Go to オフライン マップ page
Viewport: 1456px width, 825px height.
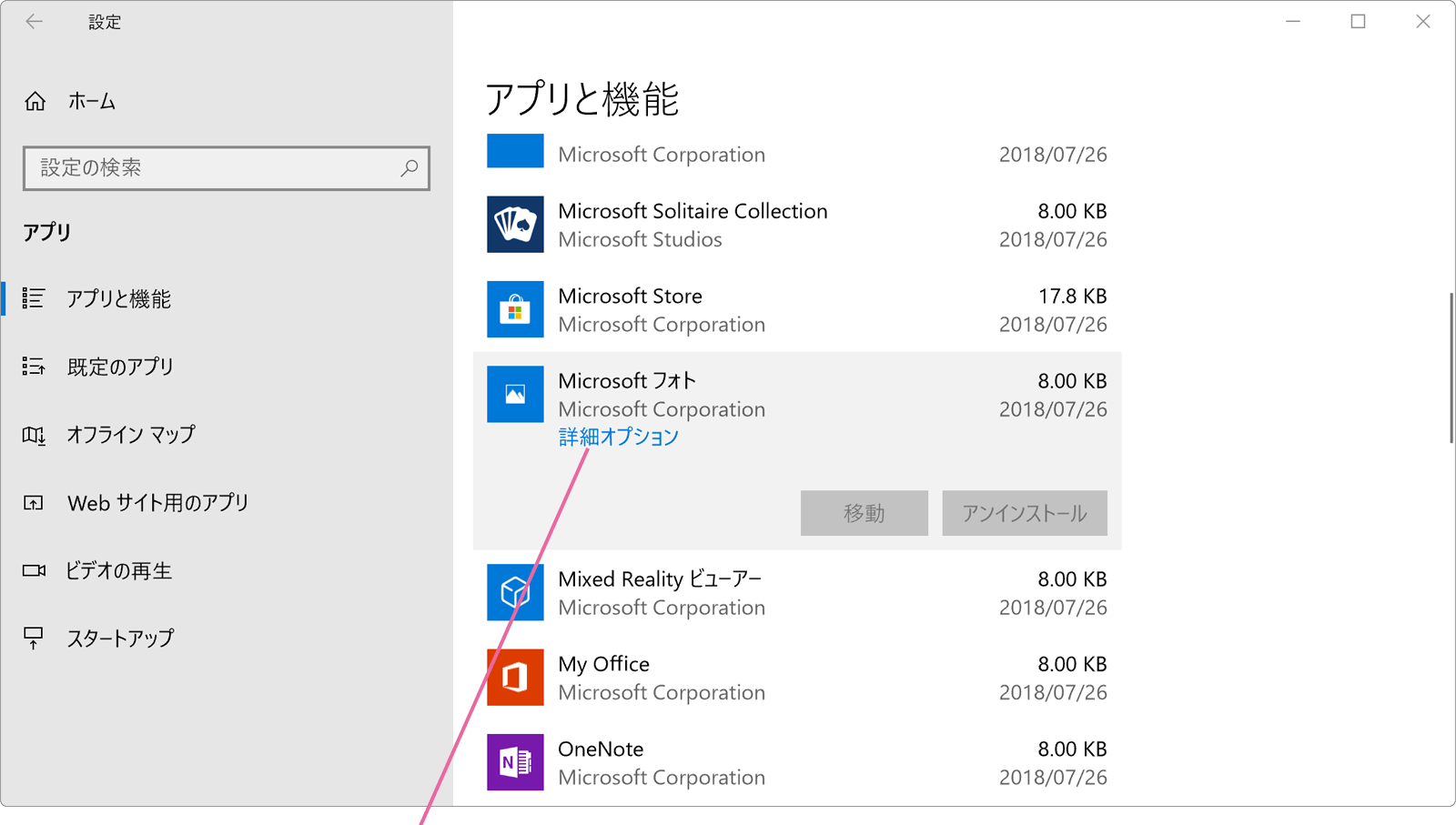pos(131,435)
